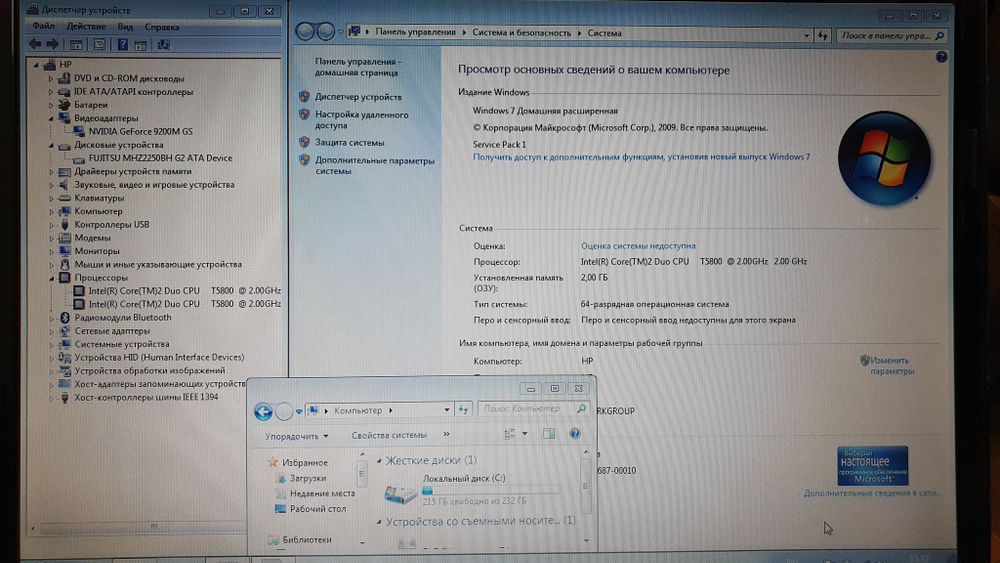The image size is (1000, 563).
Task: Open Защита системы link
Action: pos(349,143)
